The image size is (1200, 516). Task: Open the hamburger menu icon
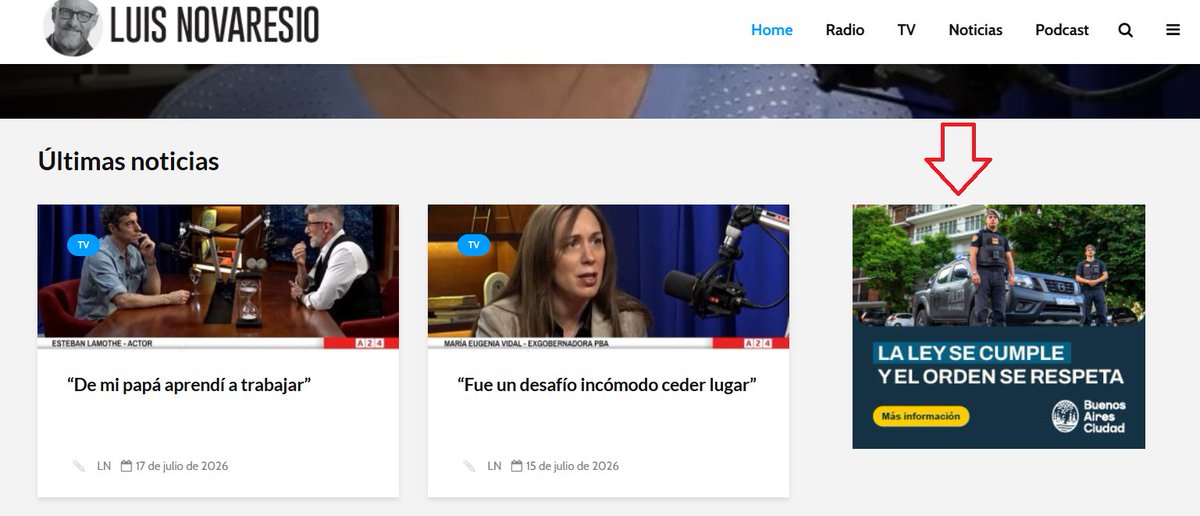[x=1173, y=30]
